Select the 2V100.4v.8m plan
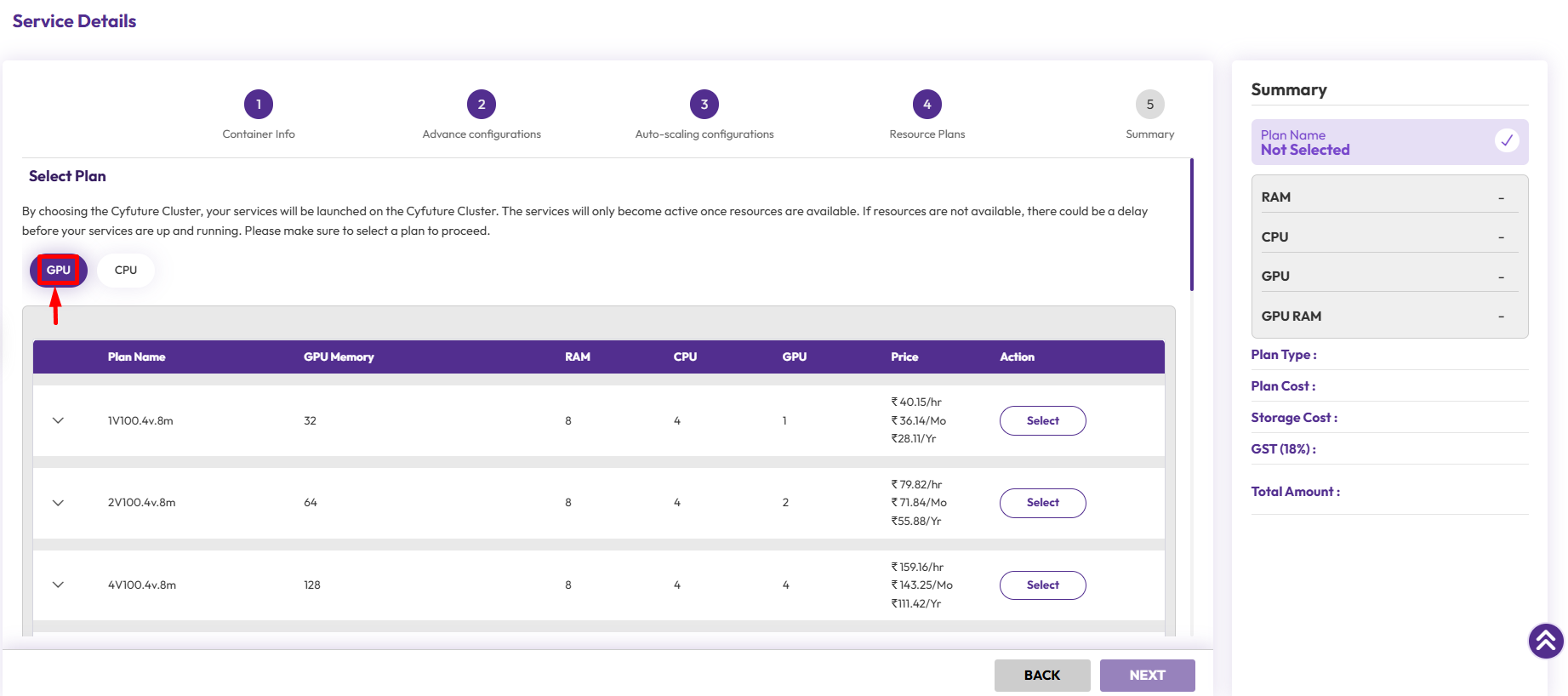This screenshot has height=696, width=1568. pos(1042,503)
